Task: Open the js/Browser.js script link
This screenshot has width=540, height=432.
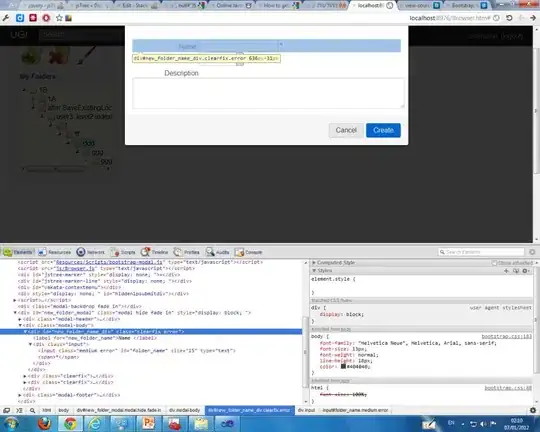Action: click(x=75, y=268)
